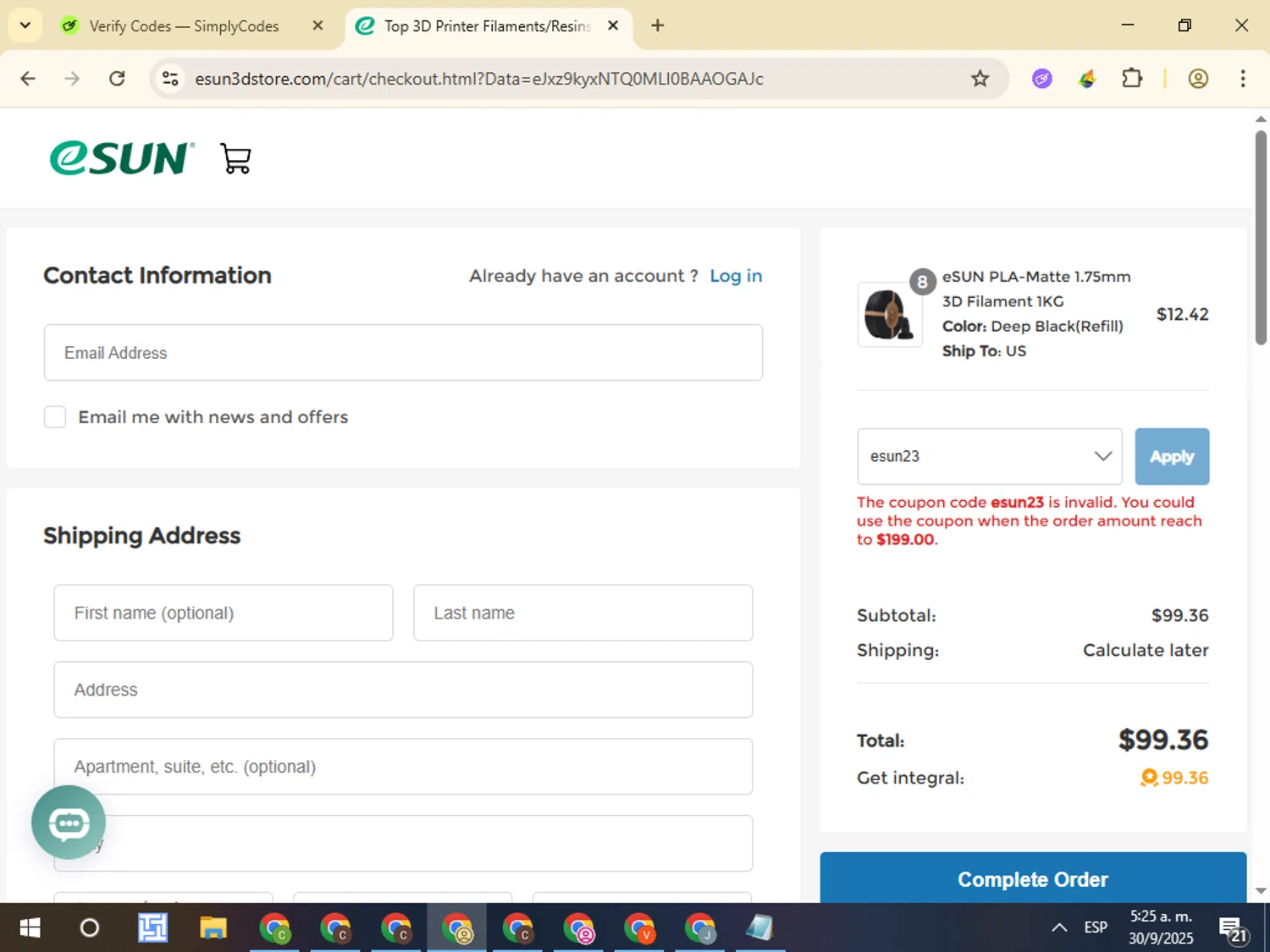Open the blue maze app in taskbar
This screenshot has width=1270, height=952.
click(152, 928)
